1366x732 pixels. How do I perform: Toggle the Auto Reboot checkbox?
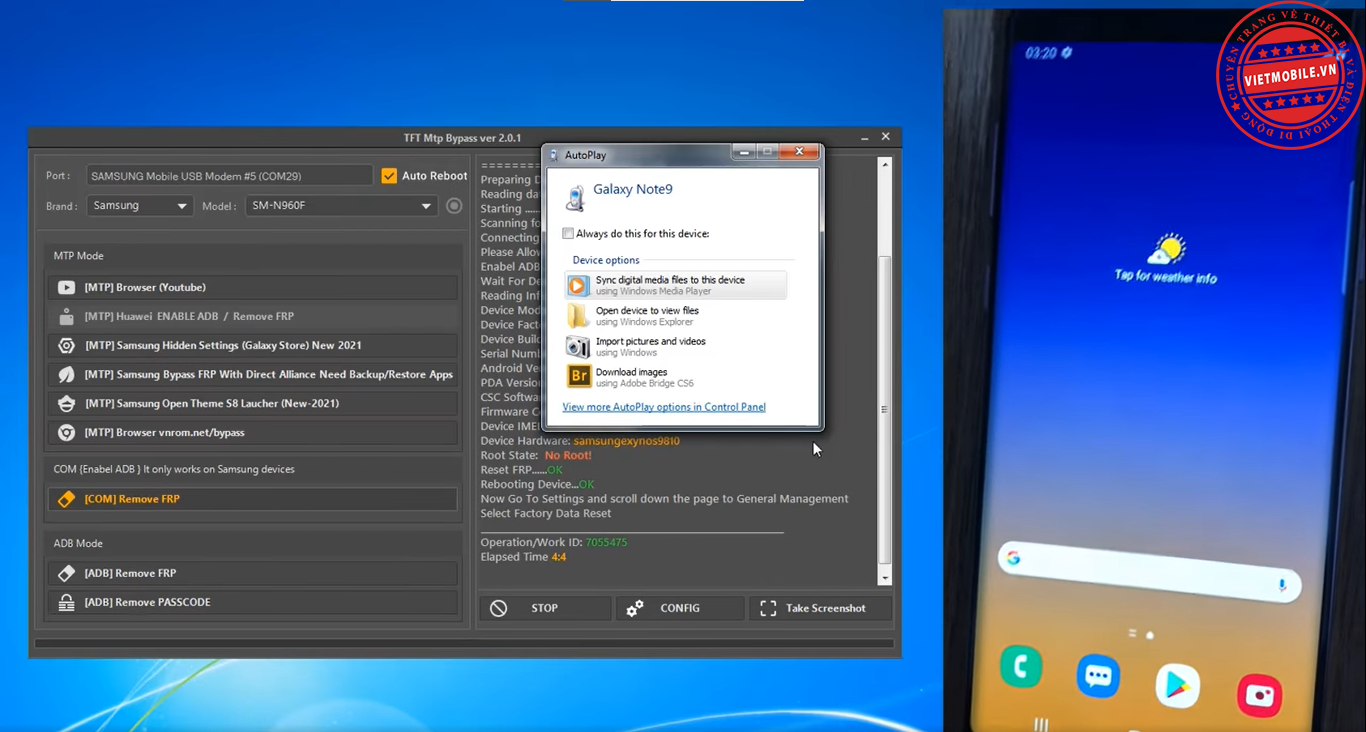click(x=389, y=176)
